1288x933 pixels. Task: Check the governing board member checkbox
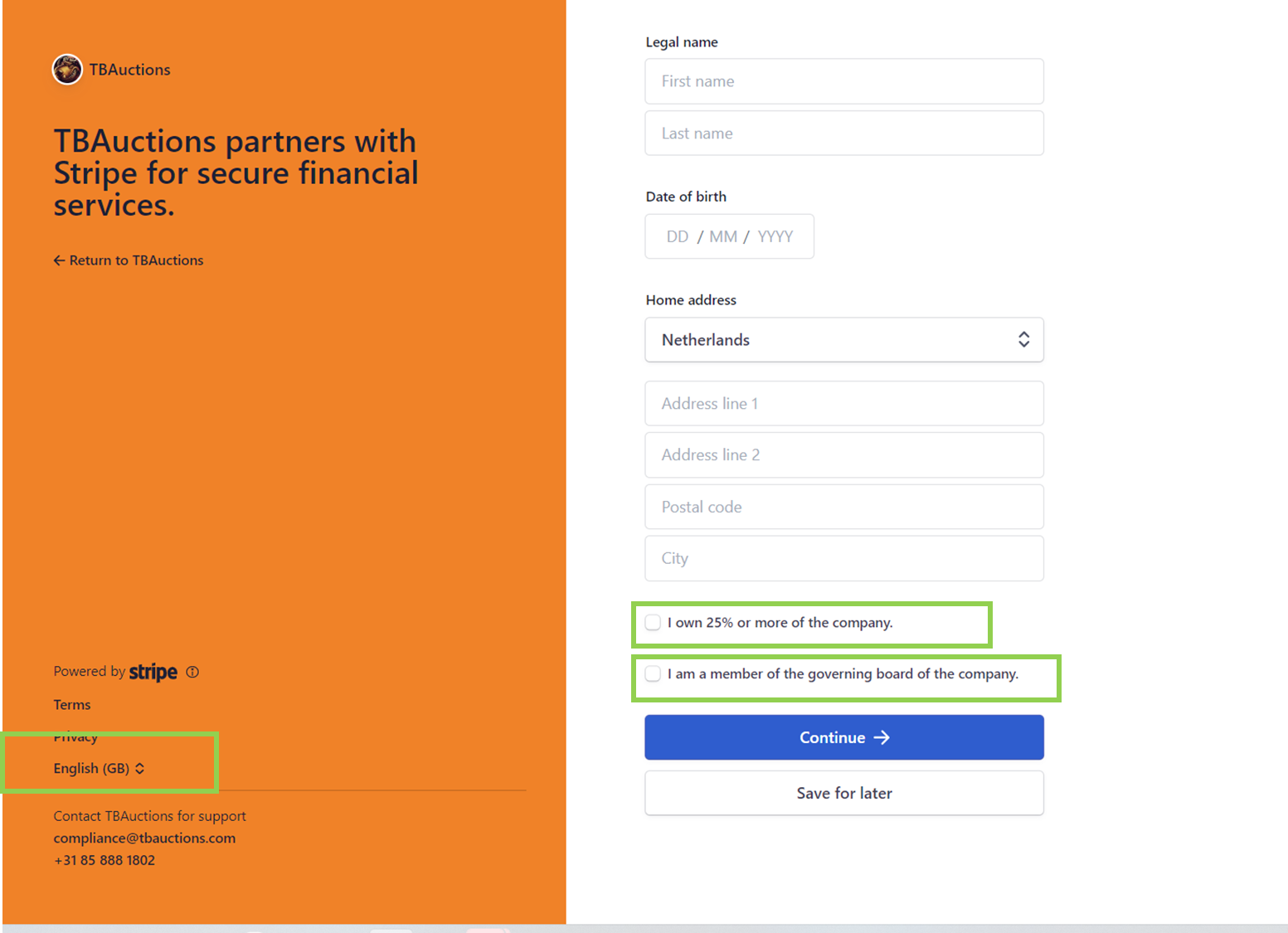click(654, 674)
